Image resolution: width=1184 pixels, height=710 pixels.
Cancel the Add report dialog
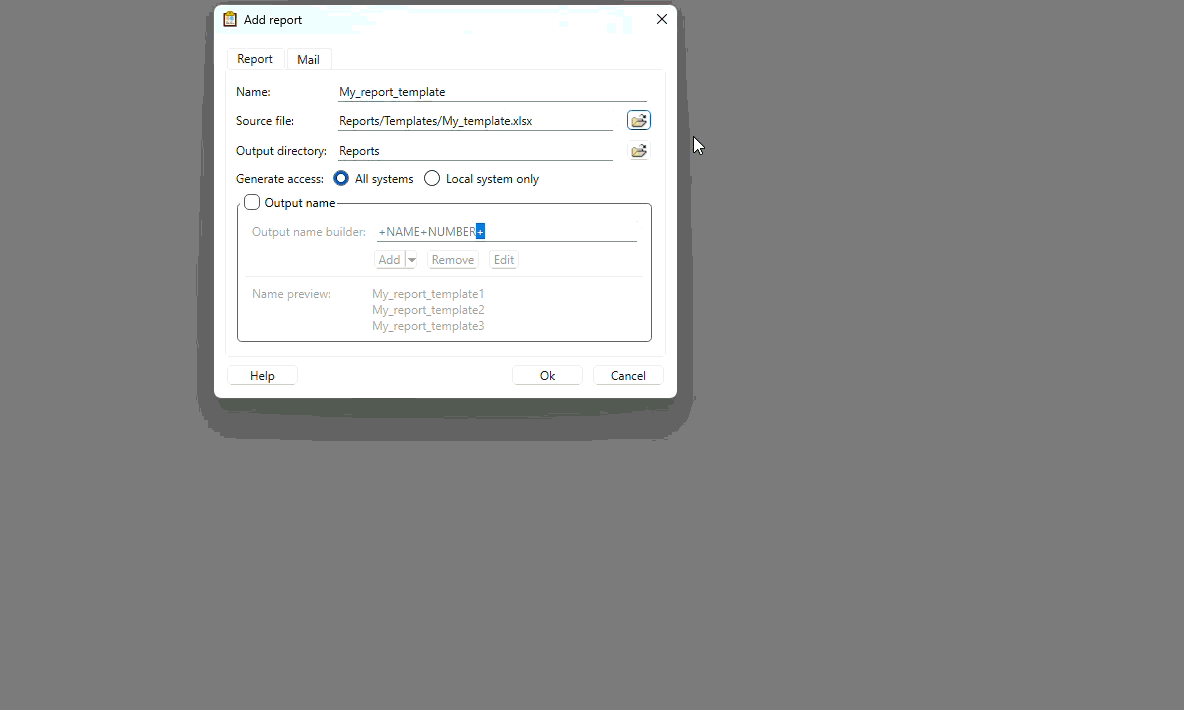(x=627, y=375)
